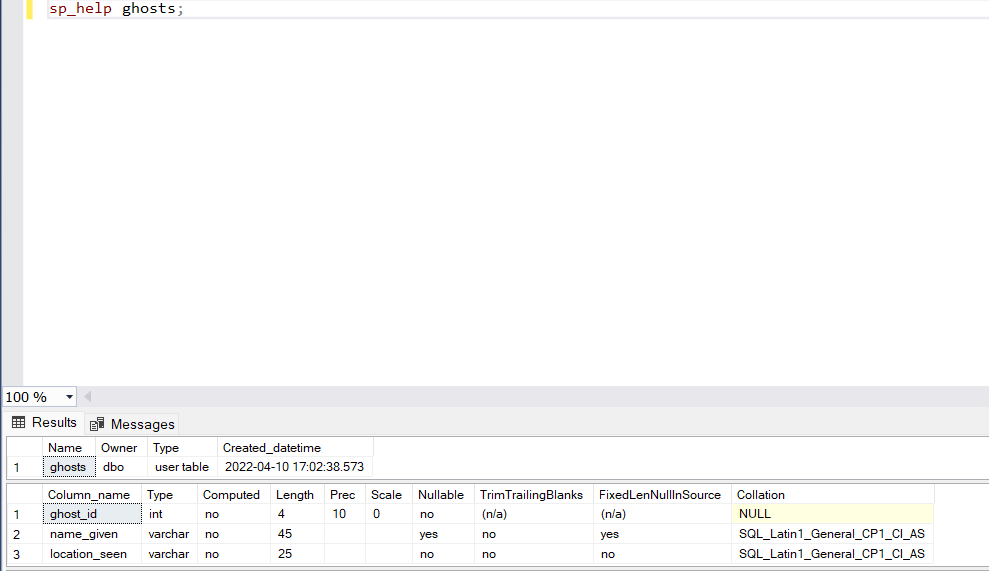Select the varchar type cell for location_seen
The height and width of the screenshot is (571, 989).
pos(170,554)
